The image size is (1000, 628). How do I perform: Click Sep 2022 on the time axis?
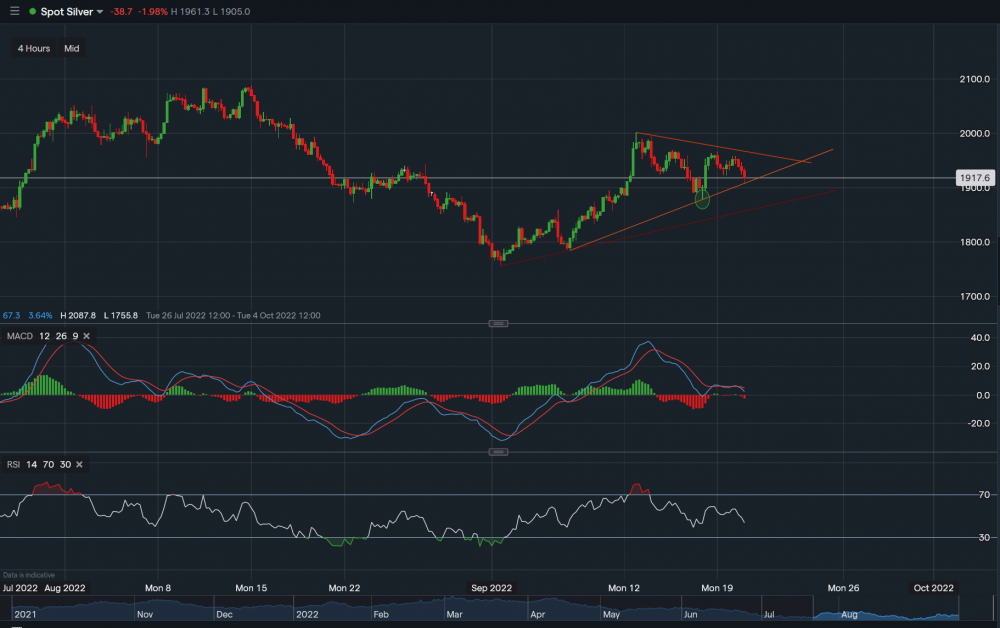(491, 588)
